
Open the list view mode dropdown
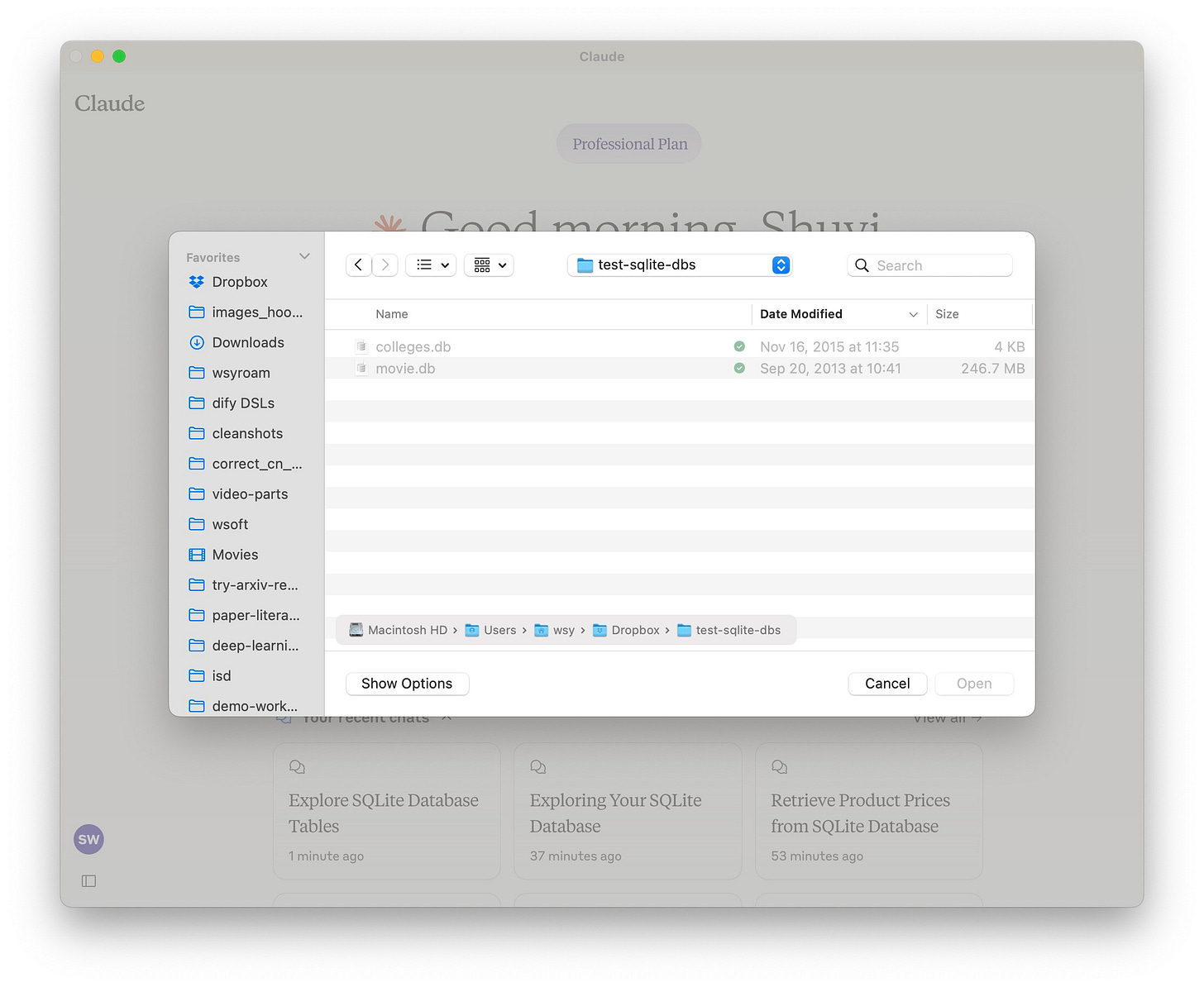431,265
